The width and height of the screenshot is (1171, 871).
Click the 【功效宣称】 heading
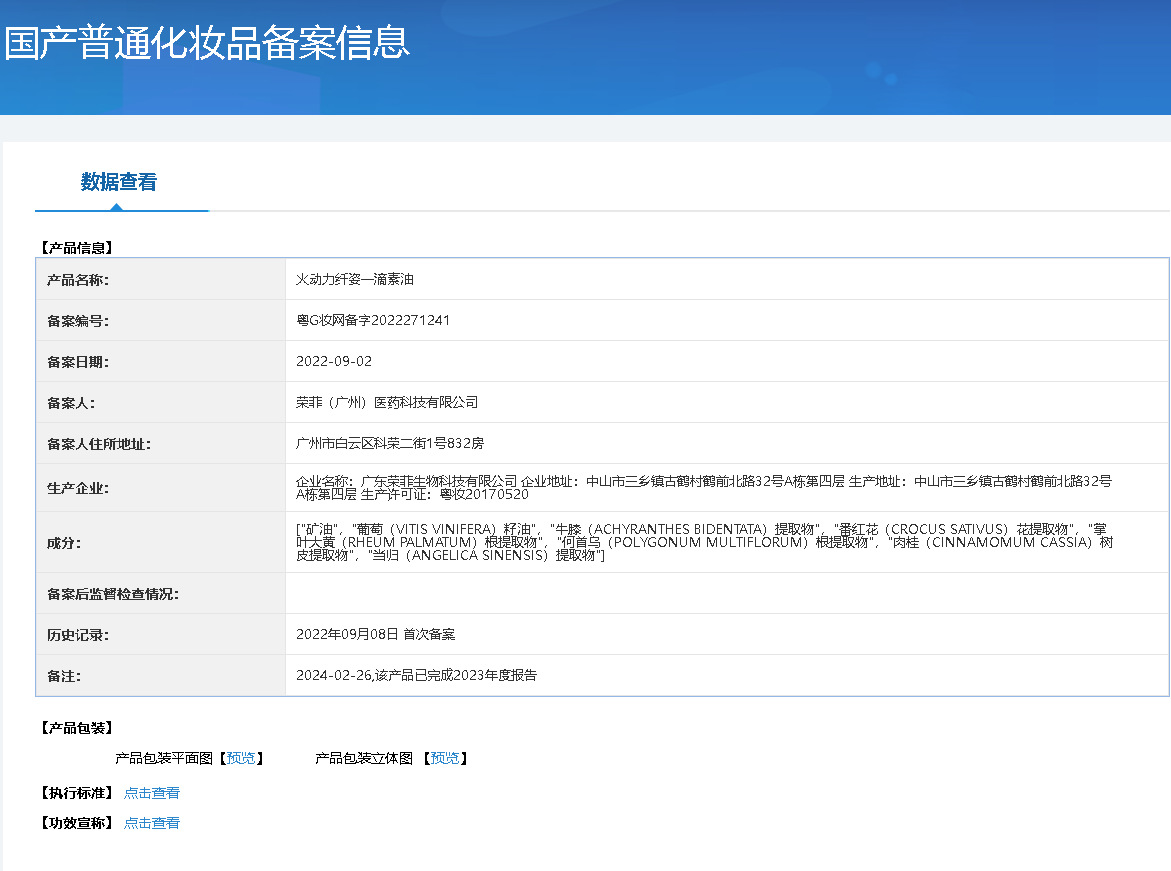[x=77, y=823]
